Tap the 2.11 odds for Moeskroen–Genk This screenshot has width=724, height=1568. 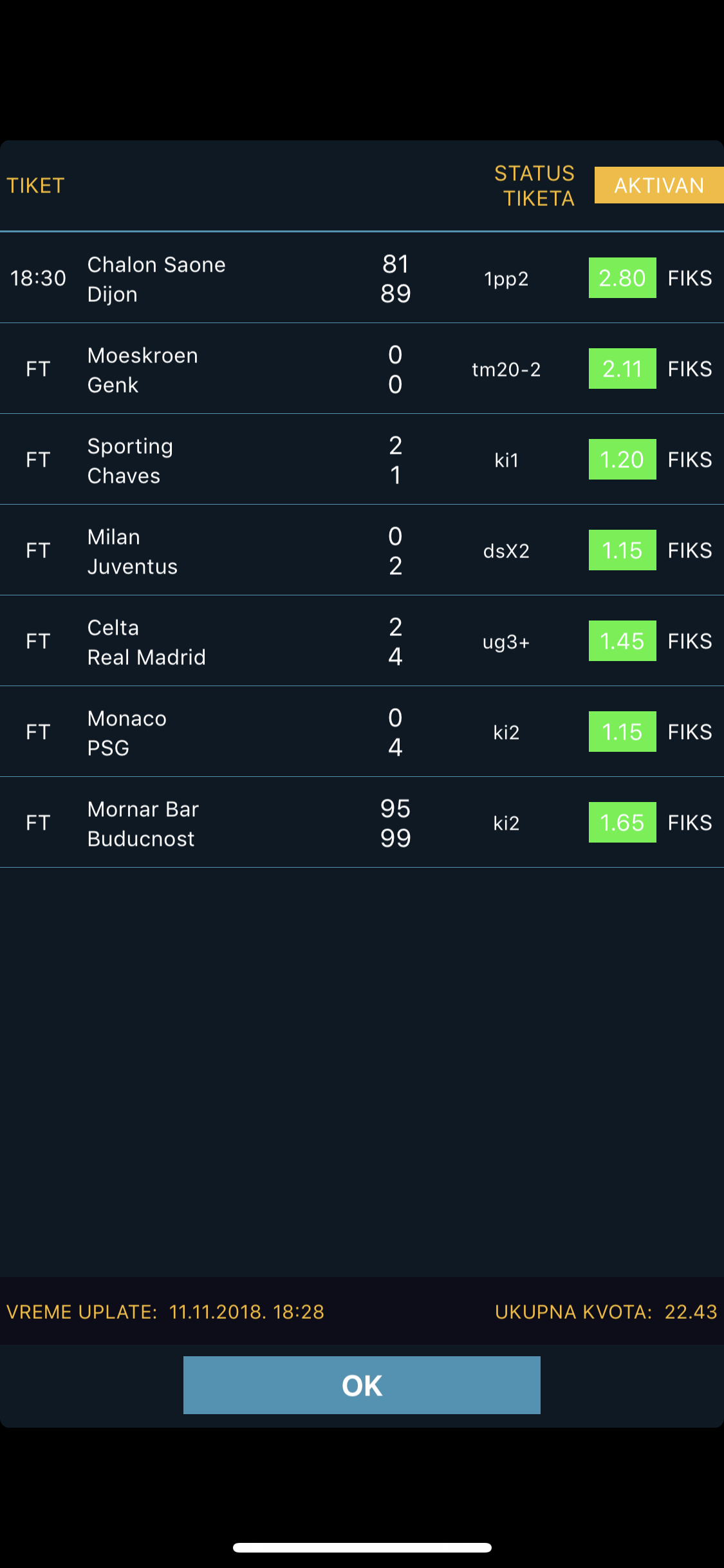coord(622,369)
